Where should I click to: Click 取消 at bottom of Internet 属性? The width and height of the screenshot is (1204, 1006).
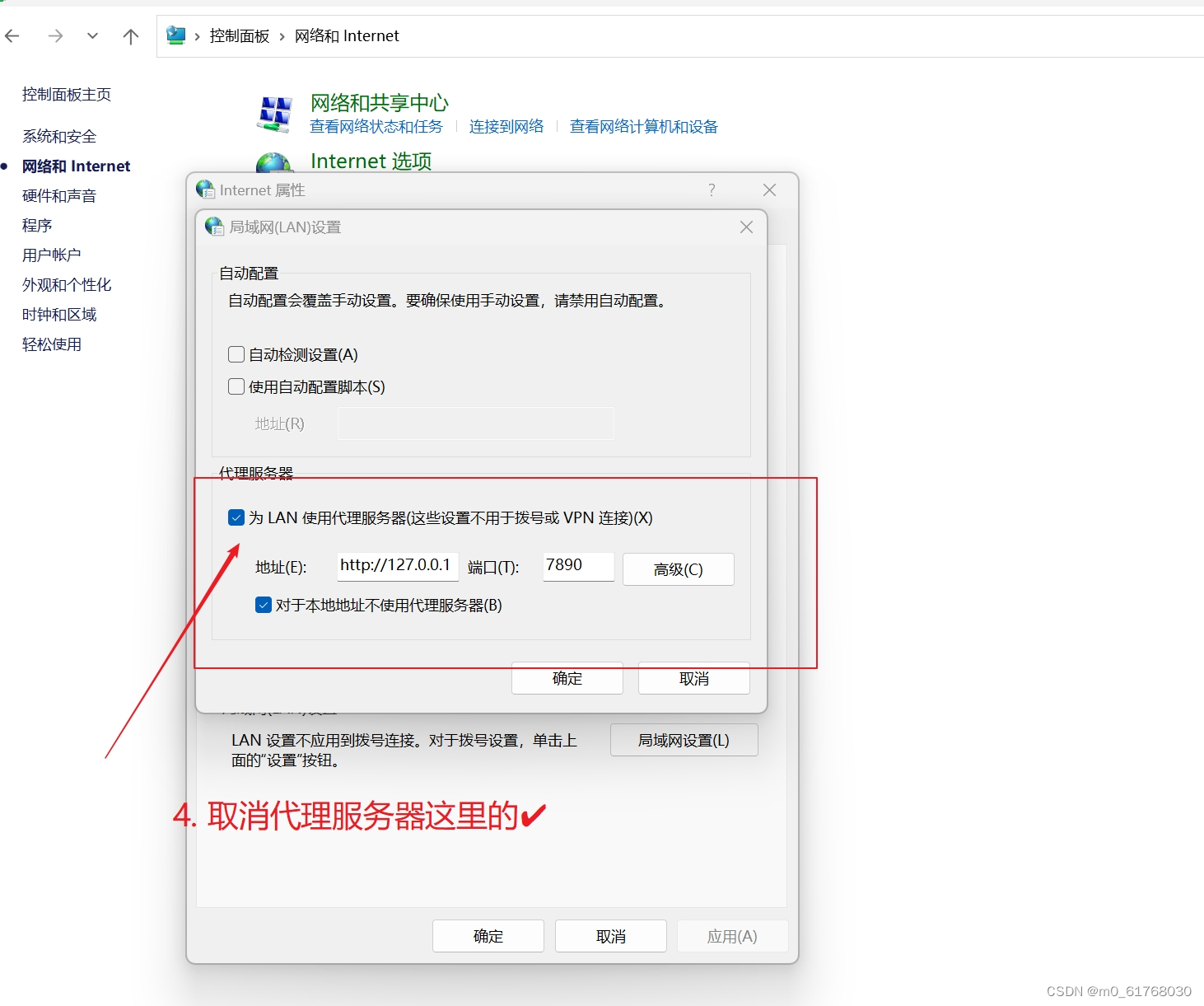[611, 936]
